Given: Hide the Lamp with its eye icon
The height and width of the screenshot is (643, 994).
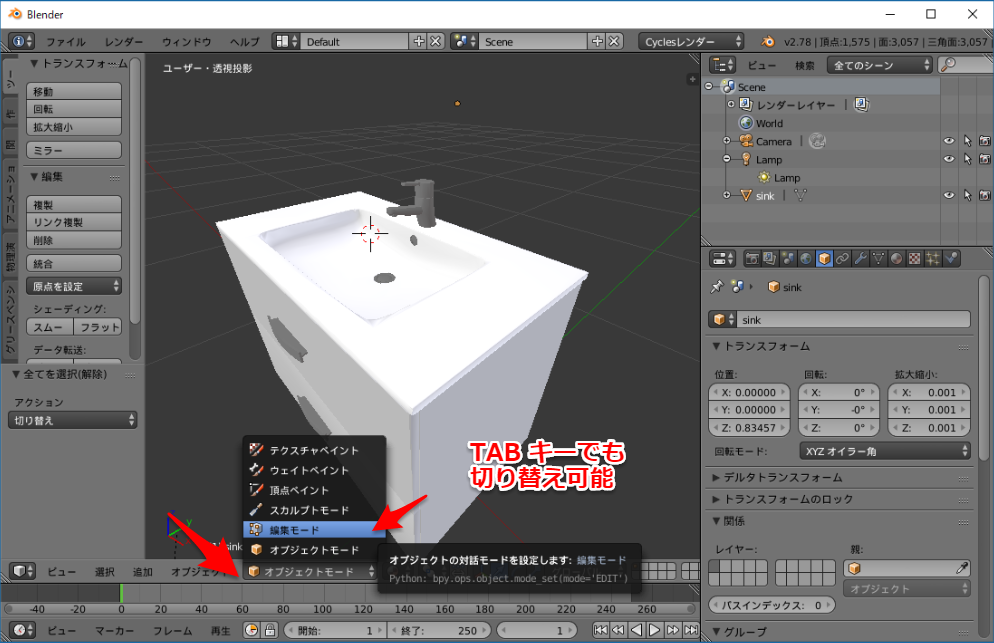Looking at the screenshot, I should pos(948,159).
